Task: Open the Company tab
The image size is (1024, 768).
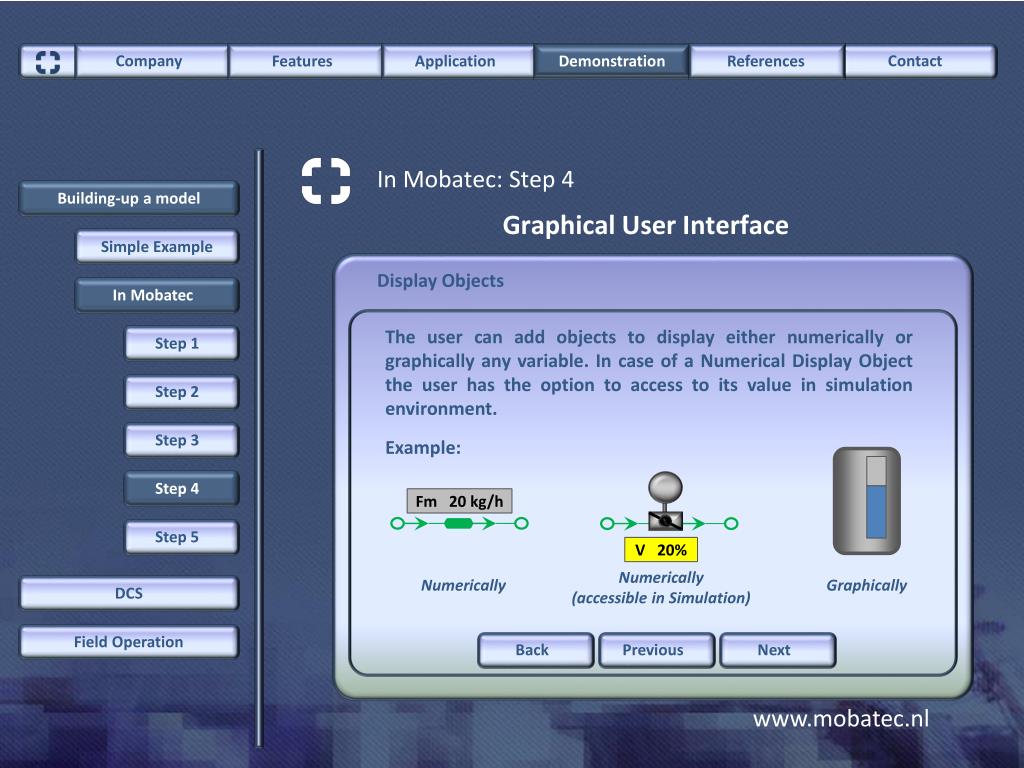Action: pyautogui.click(x=152, y=61)
